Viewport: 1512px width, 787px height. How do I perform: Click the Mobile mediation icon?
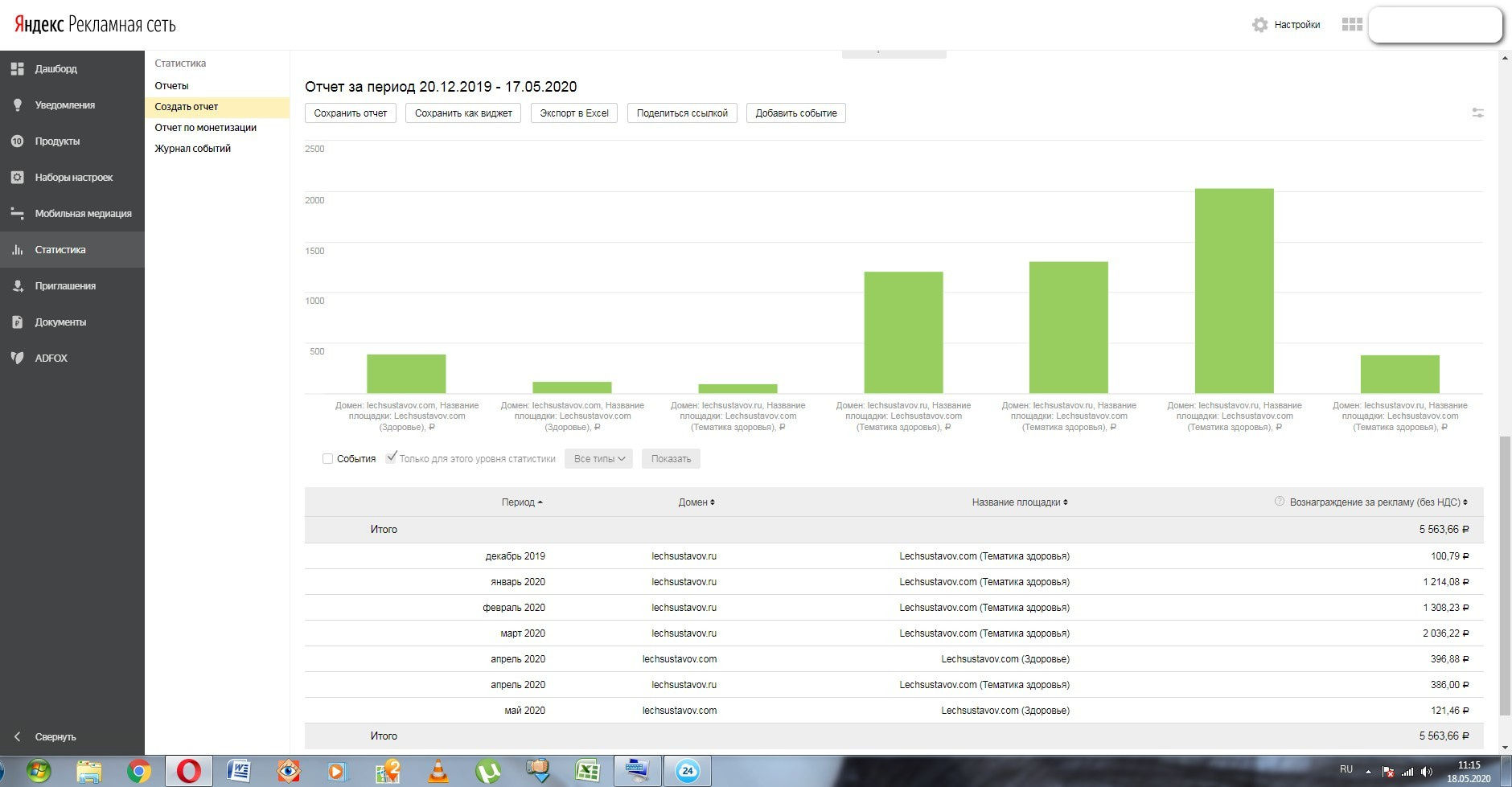[17, 214]
